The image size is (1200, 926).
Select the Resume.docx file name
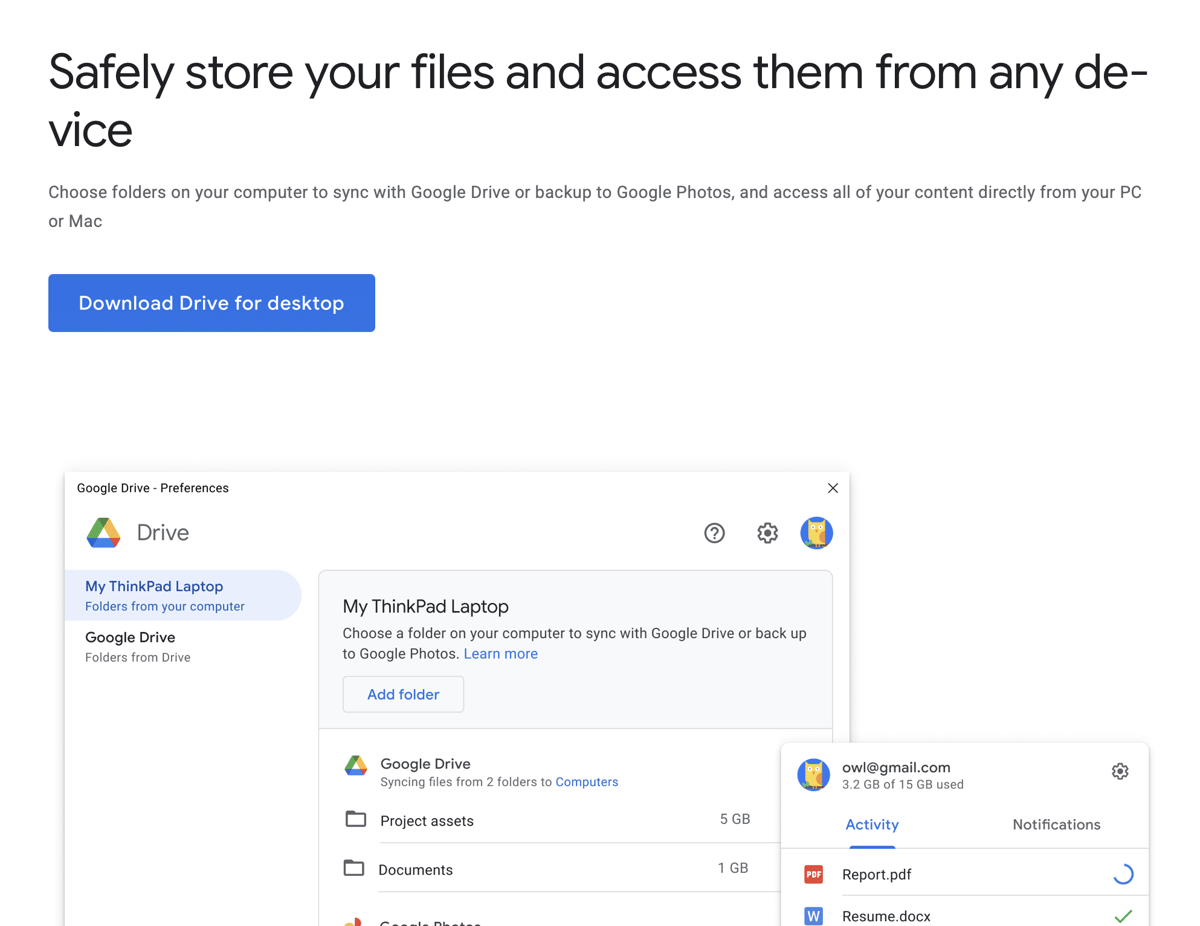pyautogui.click(x=887, y=916)
